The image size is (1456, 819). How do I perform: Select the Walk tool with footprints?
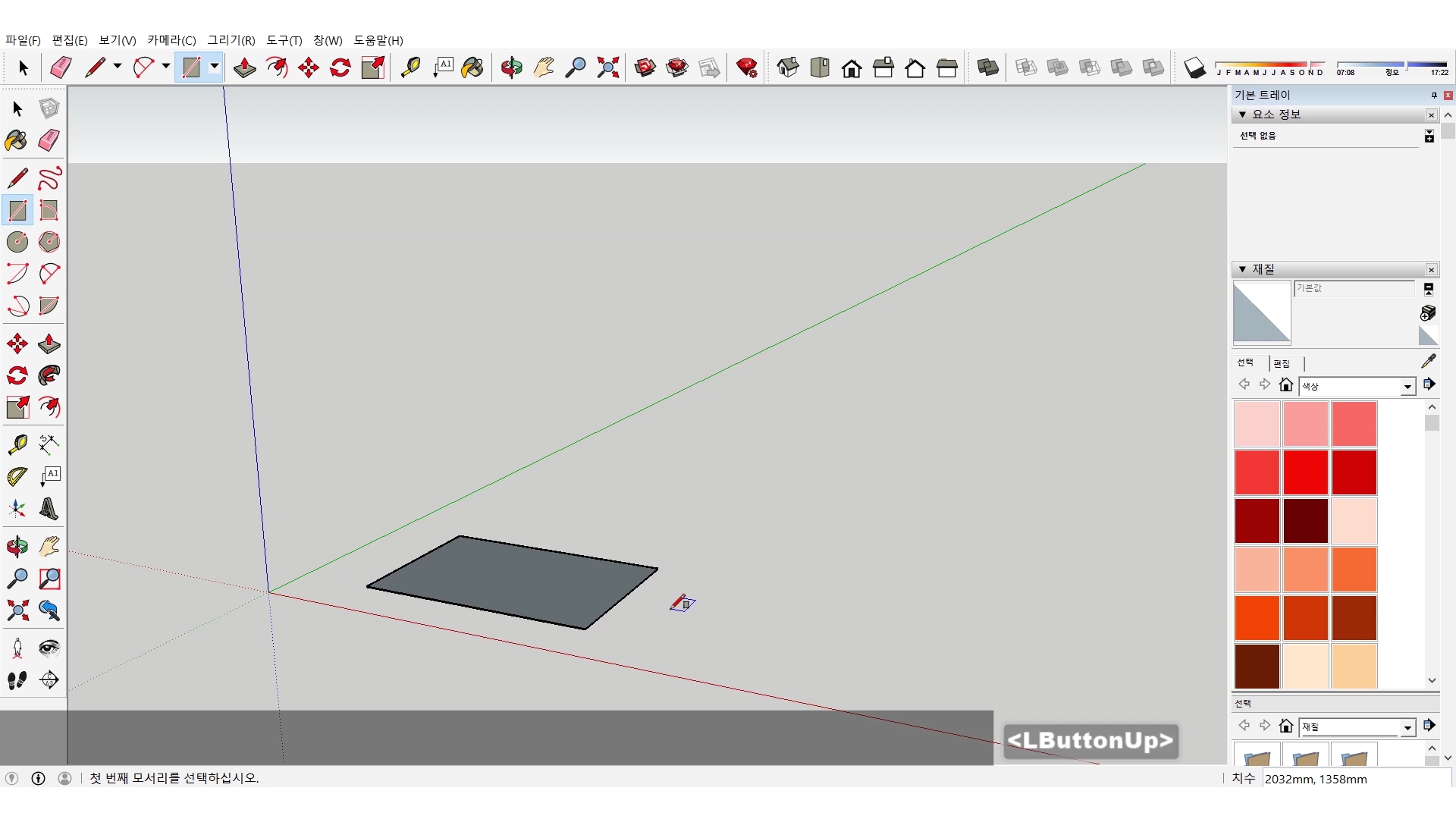pos(17,680)
